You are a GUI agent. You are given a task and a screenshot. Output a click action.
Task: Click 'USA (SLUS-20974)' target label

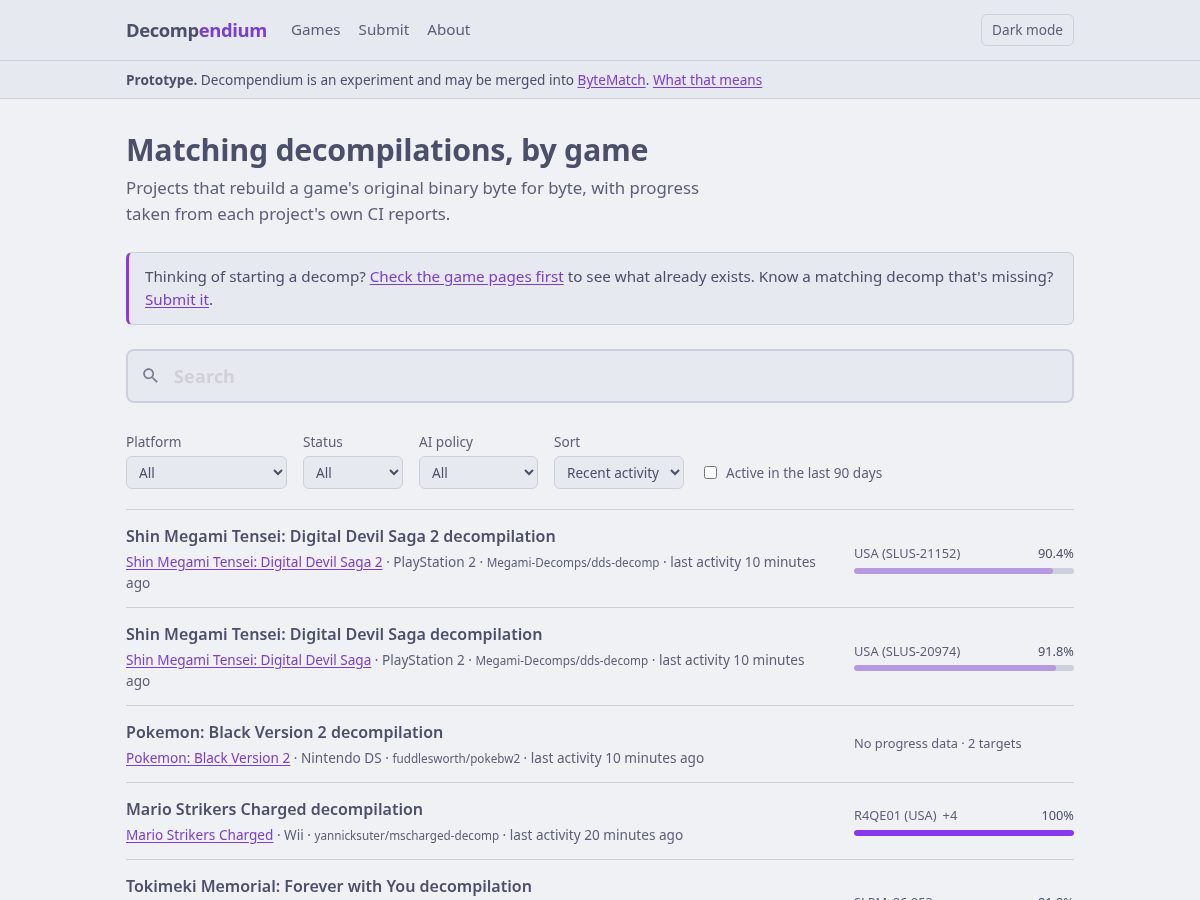point(907,652)
